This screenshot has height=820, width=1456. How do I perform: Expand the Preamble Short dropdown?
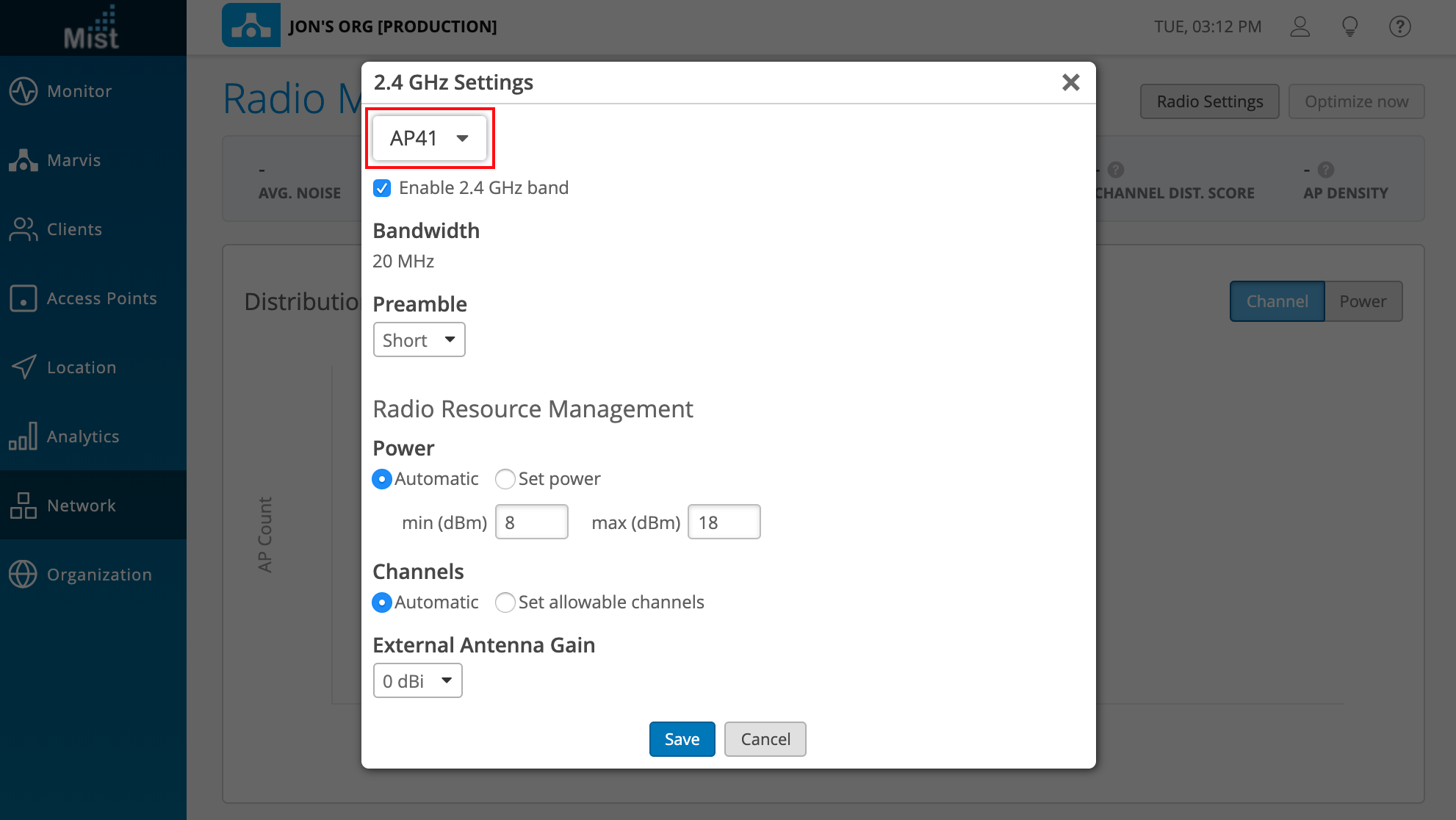(x=419, y=340)
